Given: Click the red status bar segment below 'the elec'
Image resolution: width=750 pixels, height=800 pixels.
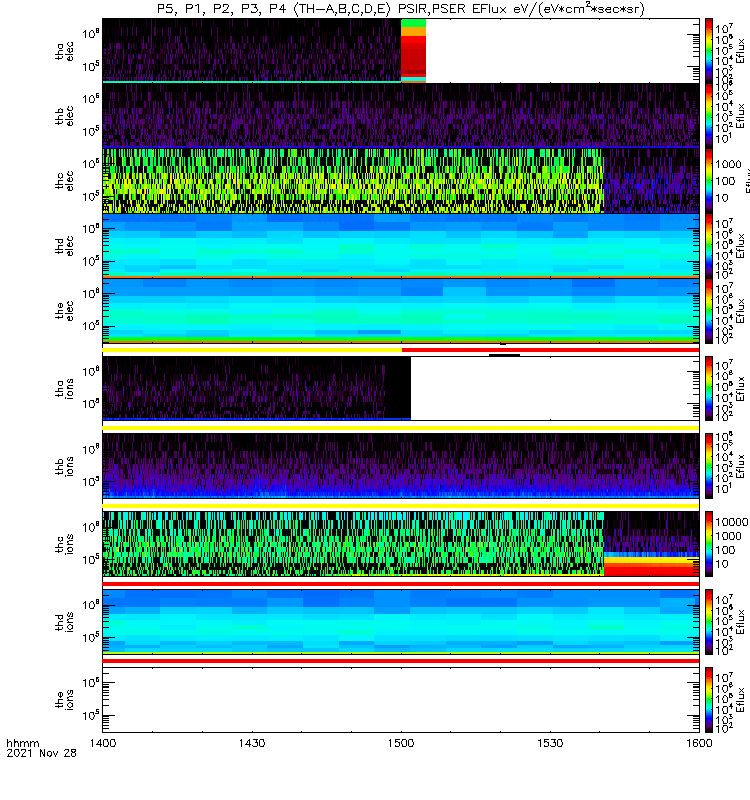Looking at the screenshot, I should 550,350.
